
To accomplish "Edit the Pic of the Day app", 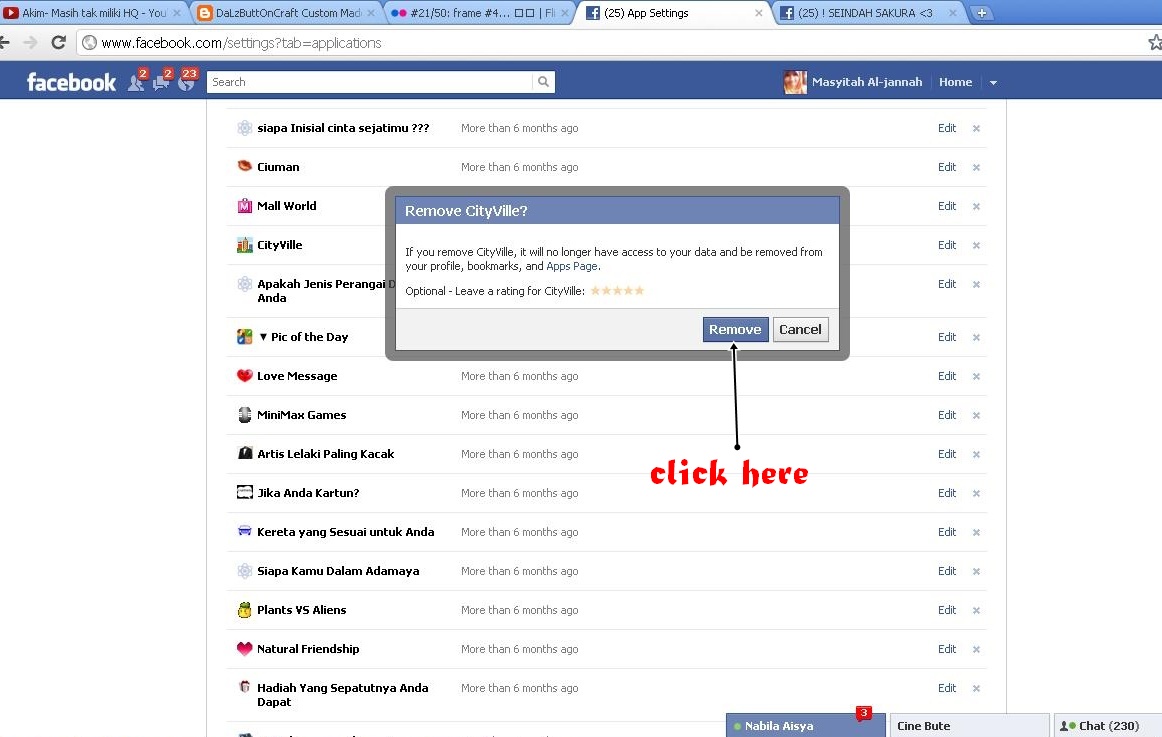I will [x=947, y=337].
